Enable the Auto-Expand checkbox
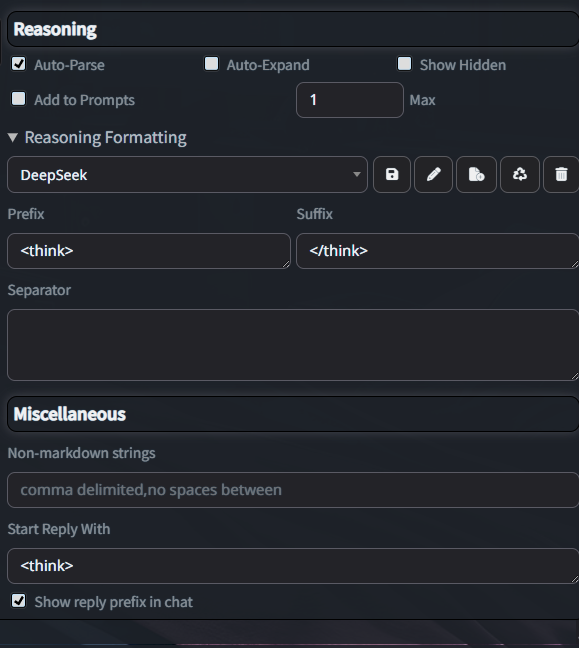This screenshot has width=579, height=648. point(212,64)
